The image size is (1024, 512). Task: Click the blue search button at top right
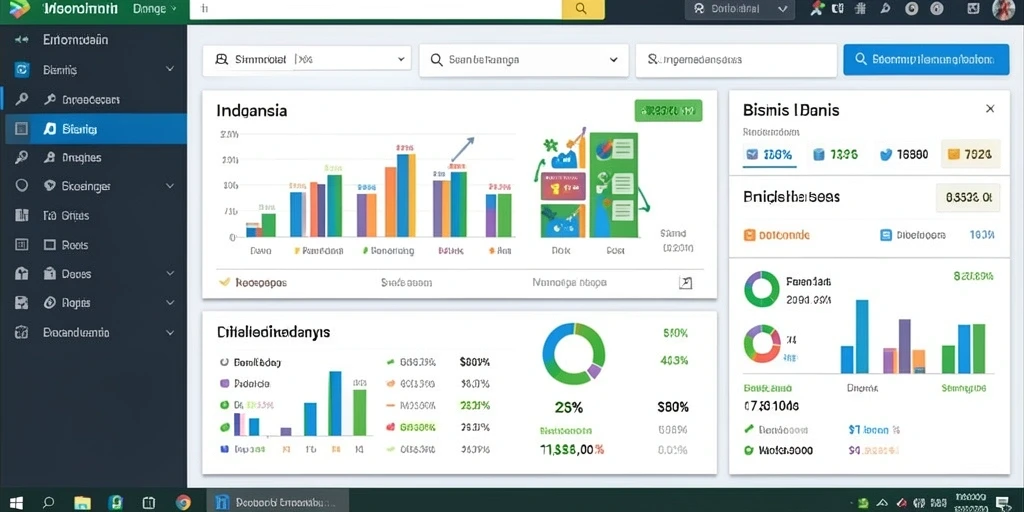(926, 59)
